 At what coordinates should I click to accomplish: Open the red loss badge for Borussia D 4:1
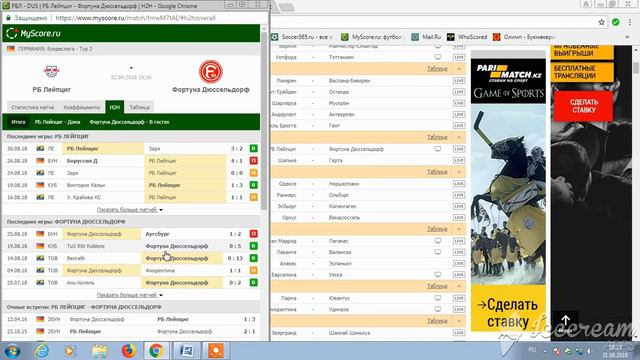pos(253,161)
